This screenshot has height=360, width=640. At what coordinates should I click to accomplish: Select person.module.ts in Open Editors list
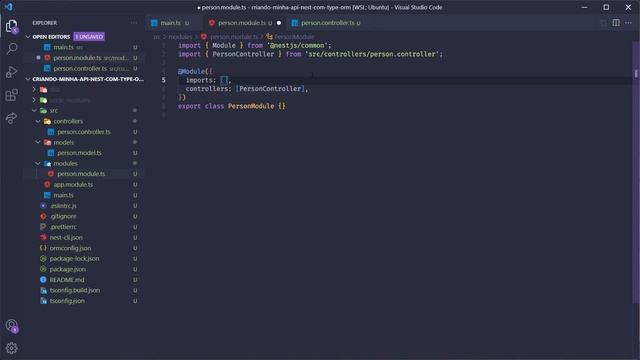pos(83,58)
